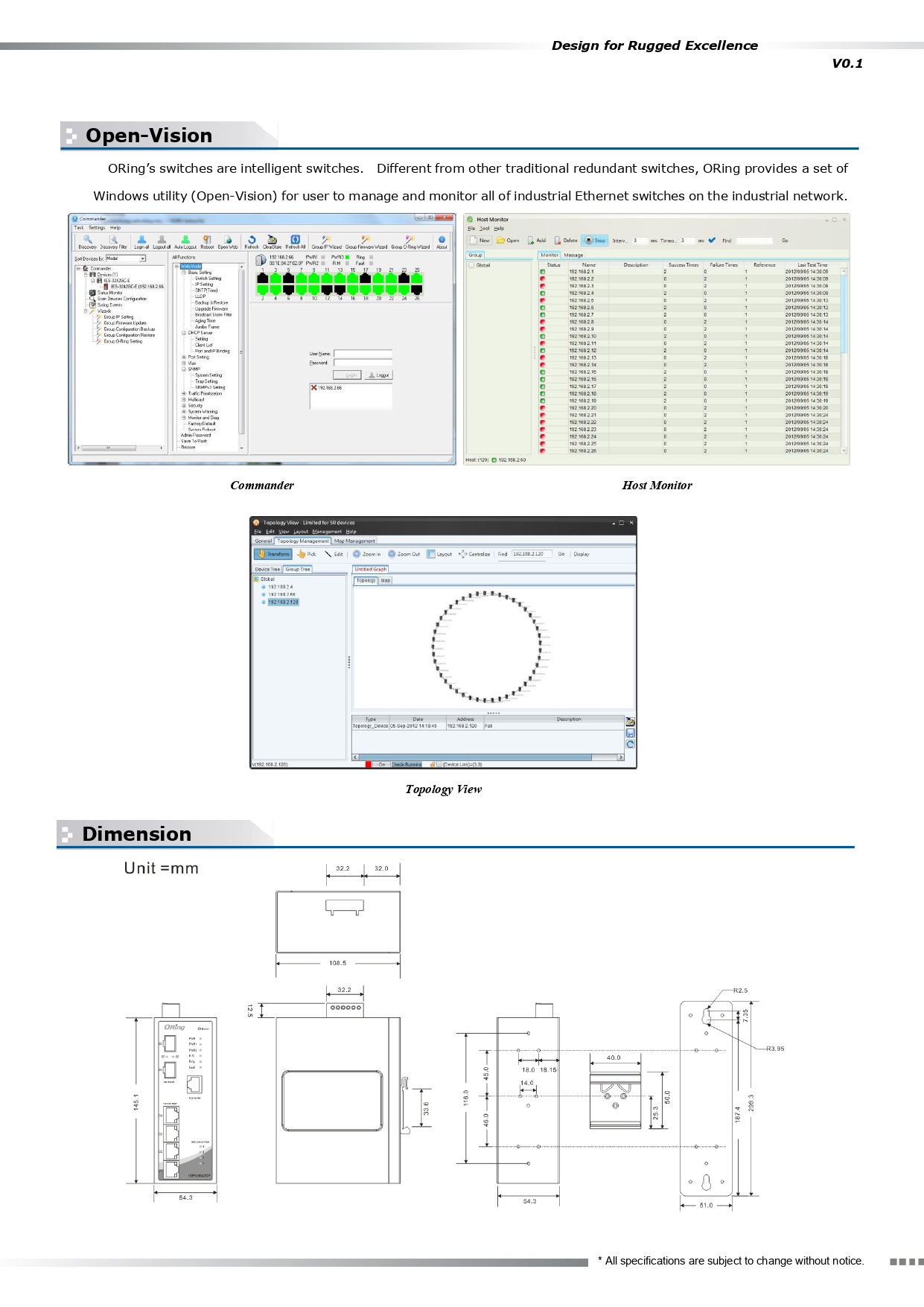Click Password field in Commander

click(363, 363)
